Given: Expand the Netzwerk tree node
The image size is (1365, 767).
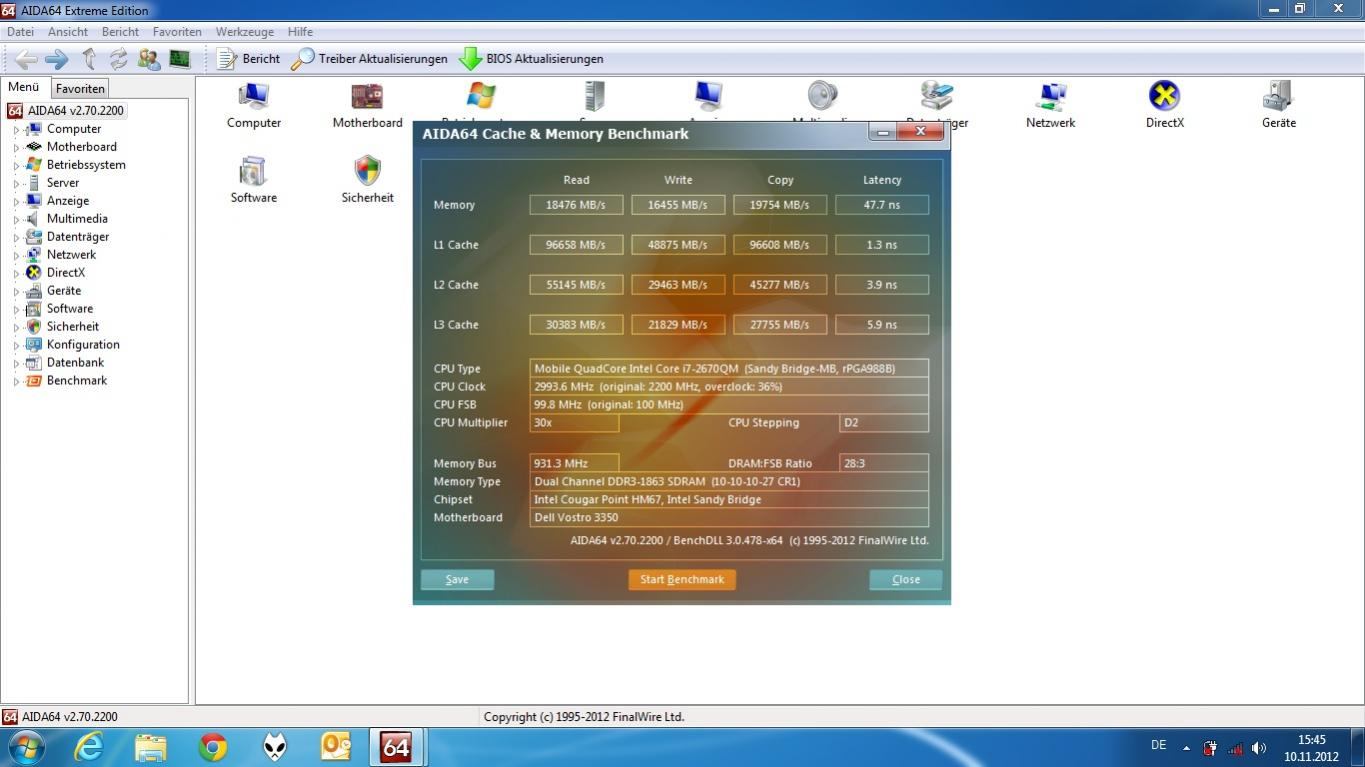Looking at the screenshot, I should pyautogui.click(x=16, y=255).
